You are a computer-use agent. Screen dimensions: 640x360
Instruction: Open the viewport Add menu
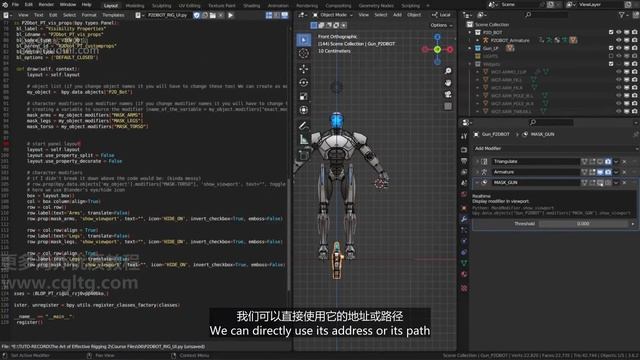pos(397,15)
